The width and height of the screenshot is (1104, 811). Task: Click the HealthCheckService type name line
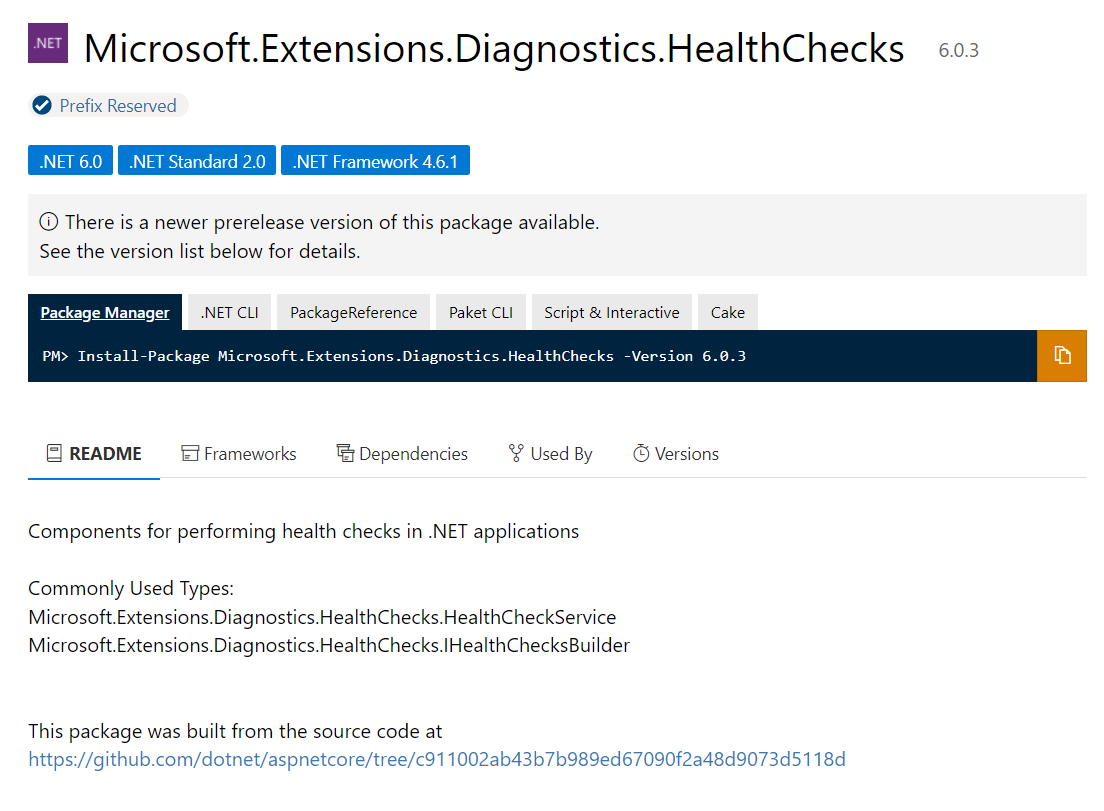322,617
